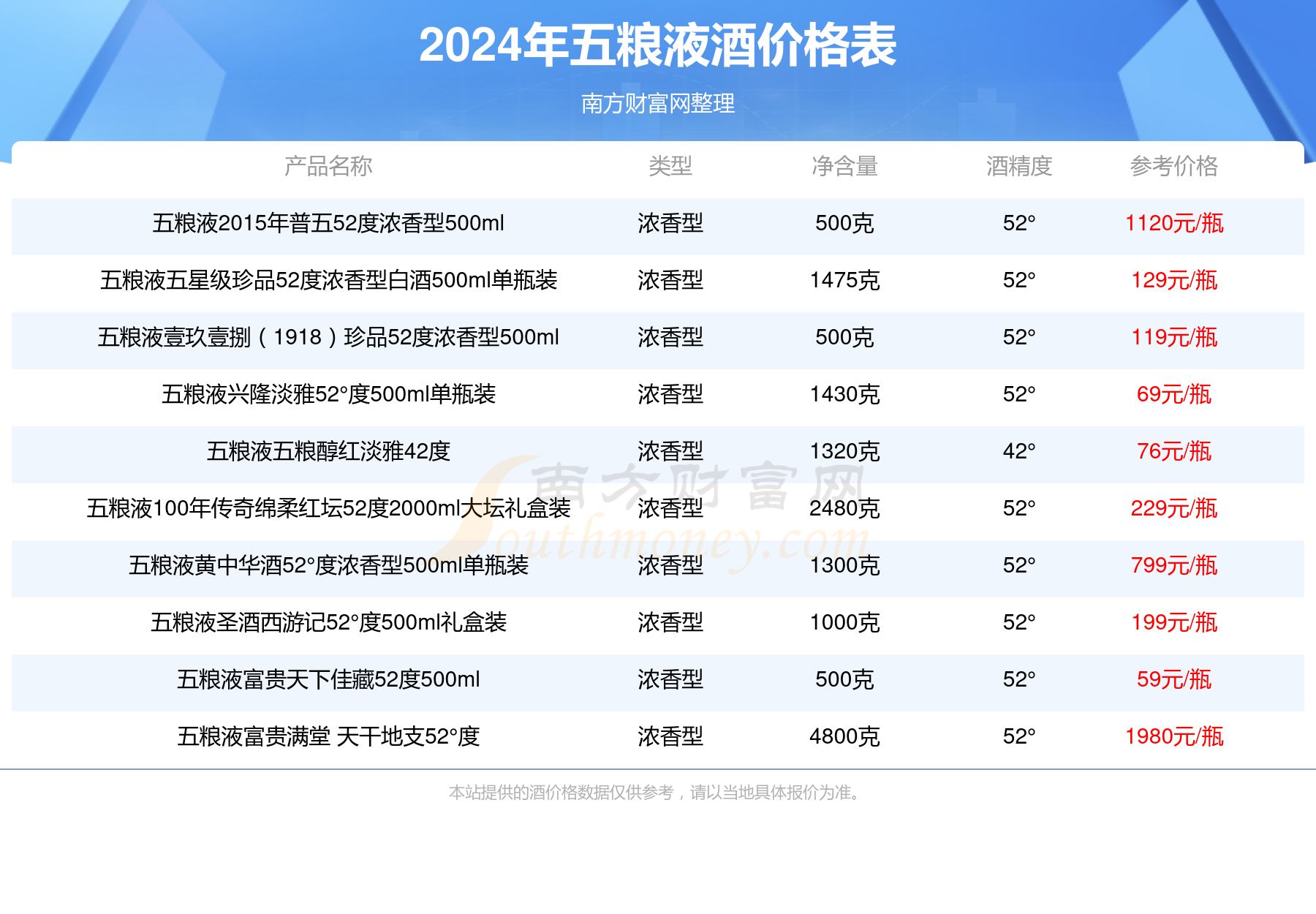Click 500克 in the 富贵天下佳藏 row
This screenshot has width=1316, height=914.
(x=844, y=679)
